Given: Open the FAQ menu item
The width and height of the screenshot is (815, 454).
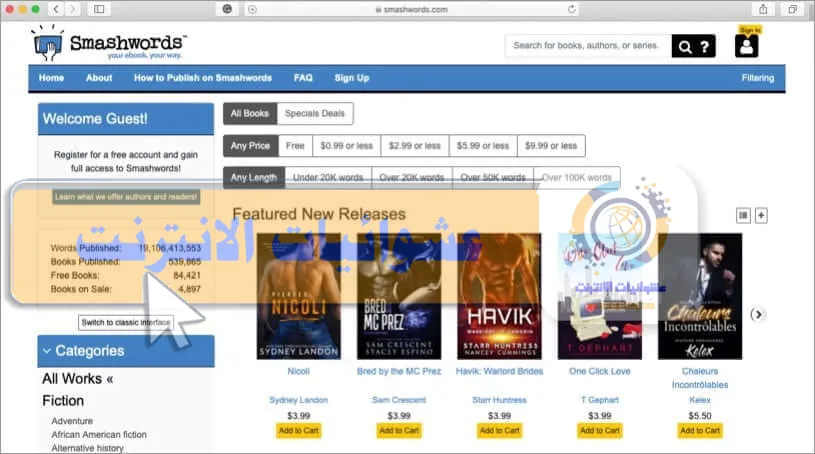Looking at the screenshot, I should click(303, 78).
